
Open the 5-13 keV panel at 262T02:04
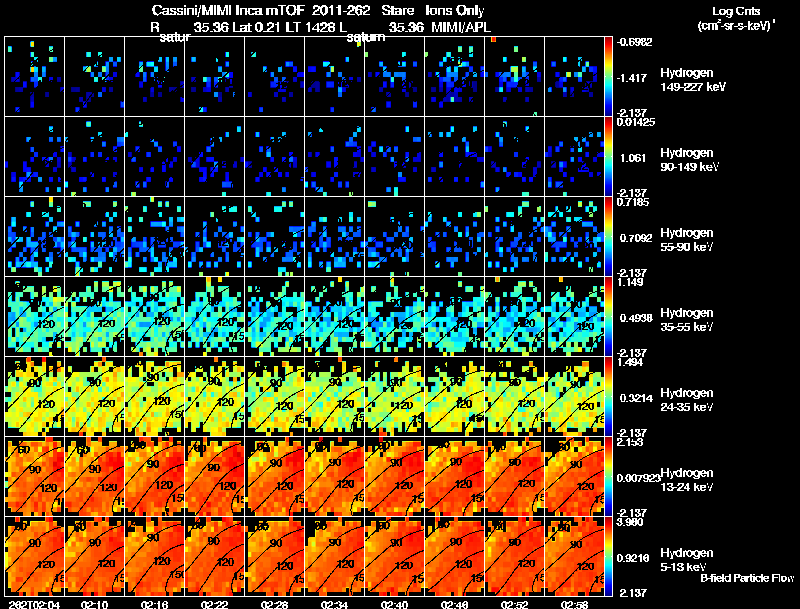[x=34, y=556]
